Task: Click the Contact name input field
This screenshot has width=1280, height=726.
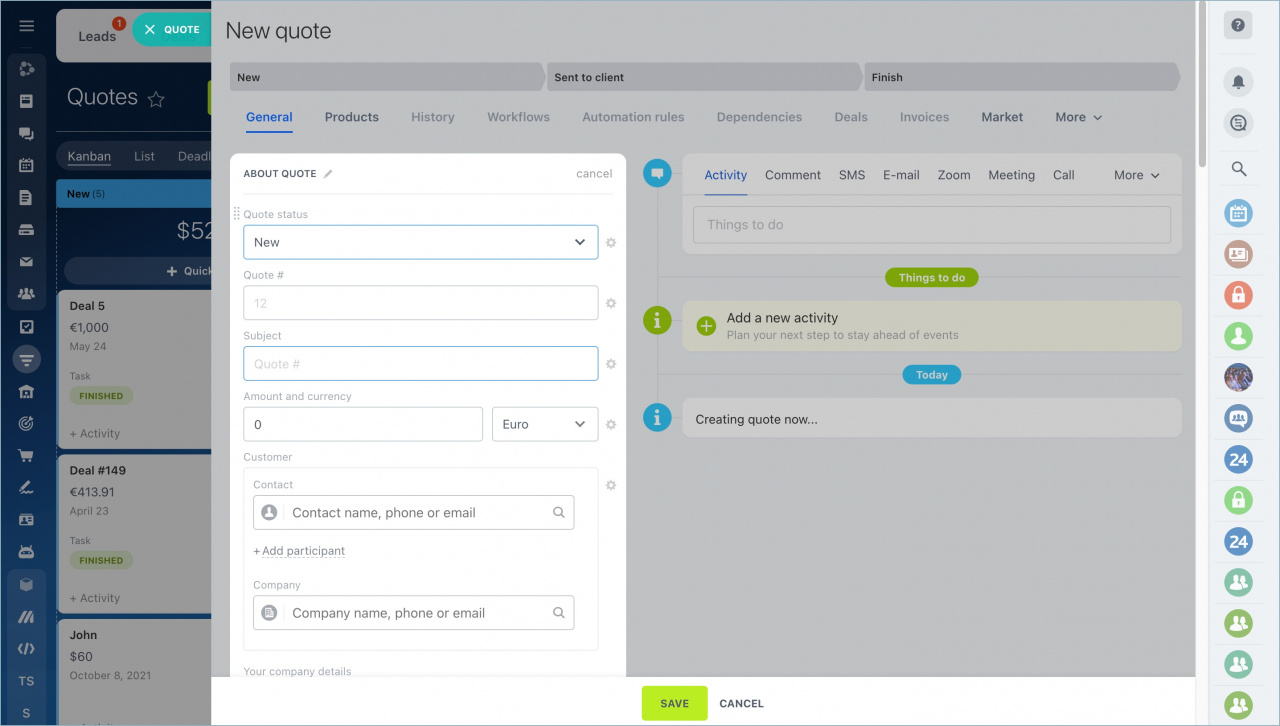Action: 414,513
